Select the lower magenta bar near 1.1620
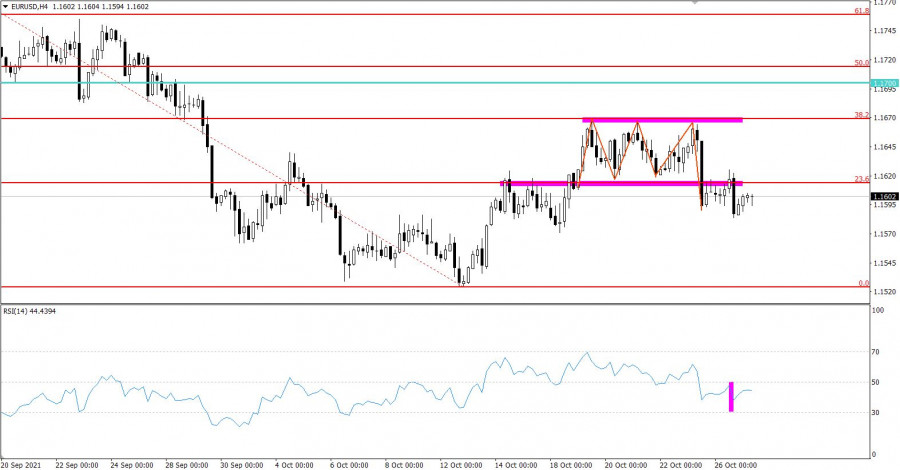Viewport: 900px width, 470px height. coord(622,184)
